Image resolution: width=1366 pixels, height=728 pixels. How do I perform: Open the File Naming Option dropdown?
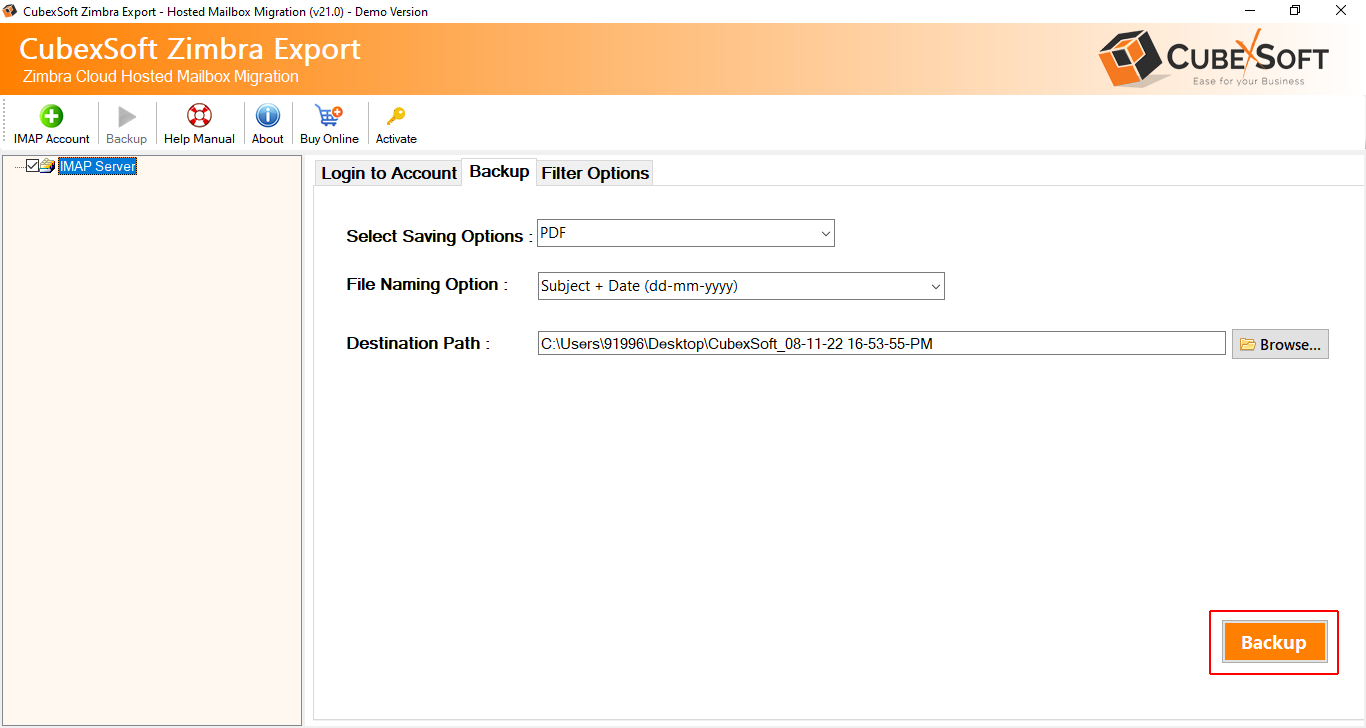pyautogui.click(x=741, y=286)
